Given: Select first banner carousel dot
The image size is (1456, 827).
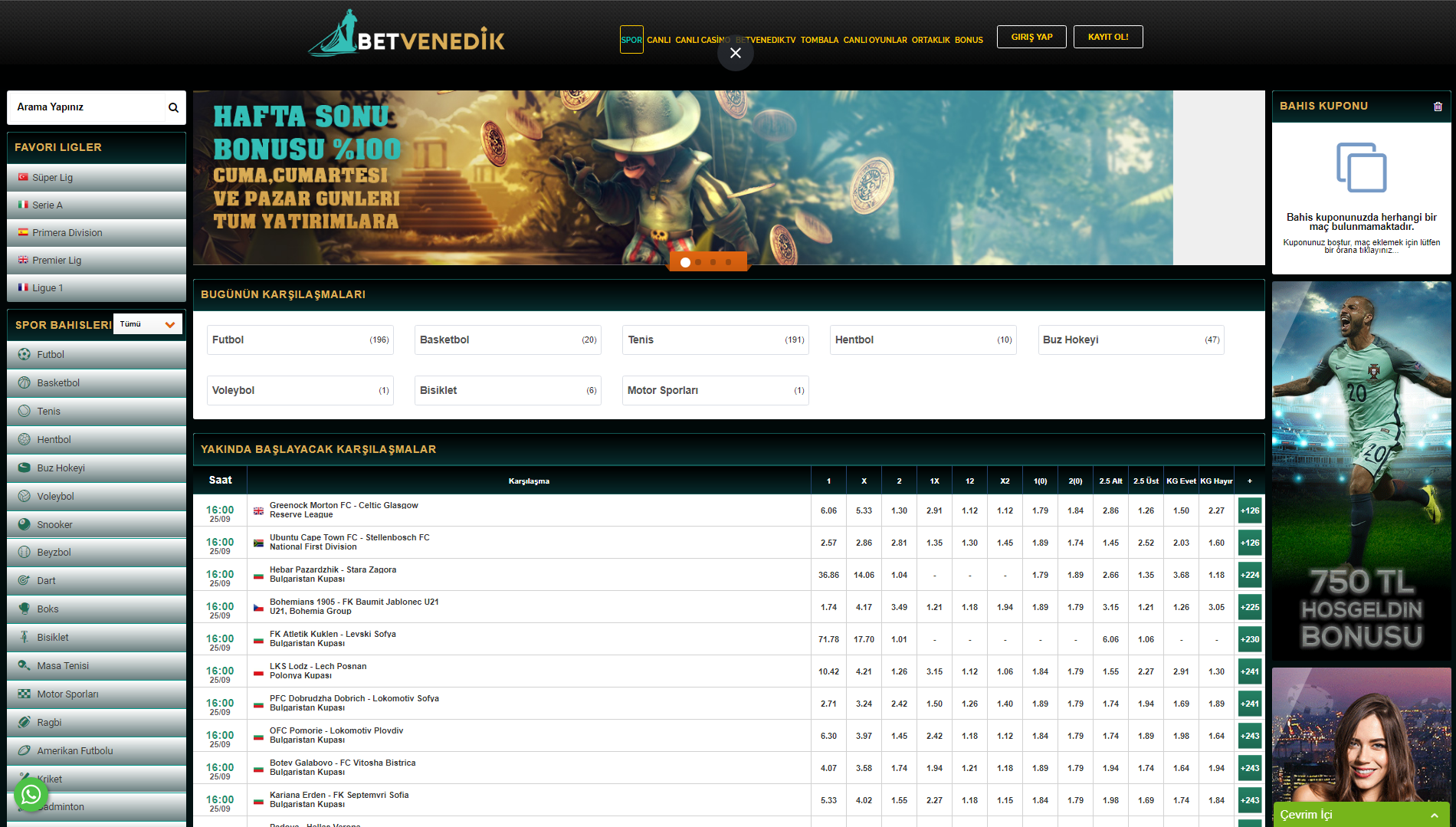Looking at the screenshot, I should [685, 262].
